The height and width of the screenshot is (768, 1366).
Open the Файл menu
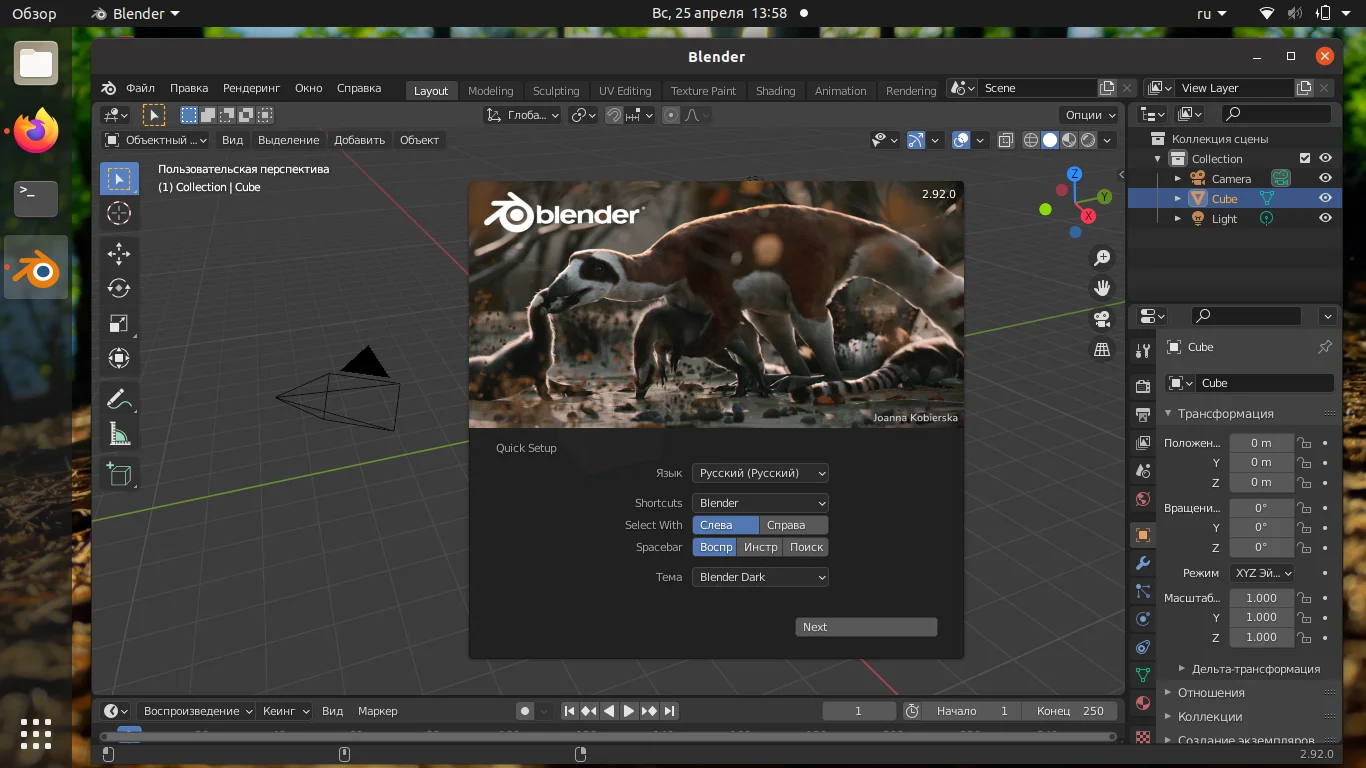(140, 88)
